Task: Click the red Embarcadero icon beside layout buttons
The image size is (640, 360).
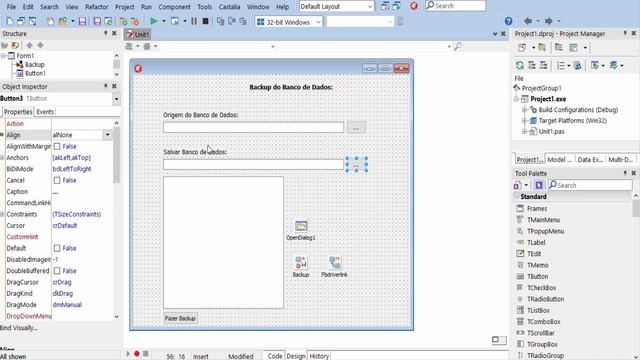Action: pos(414,6)
